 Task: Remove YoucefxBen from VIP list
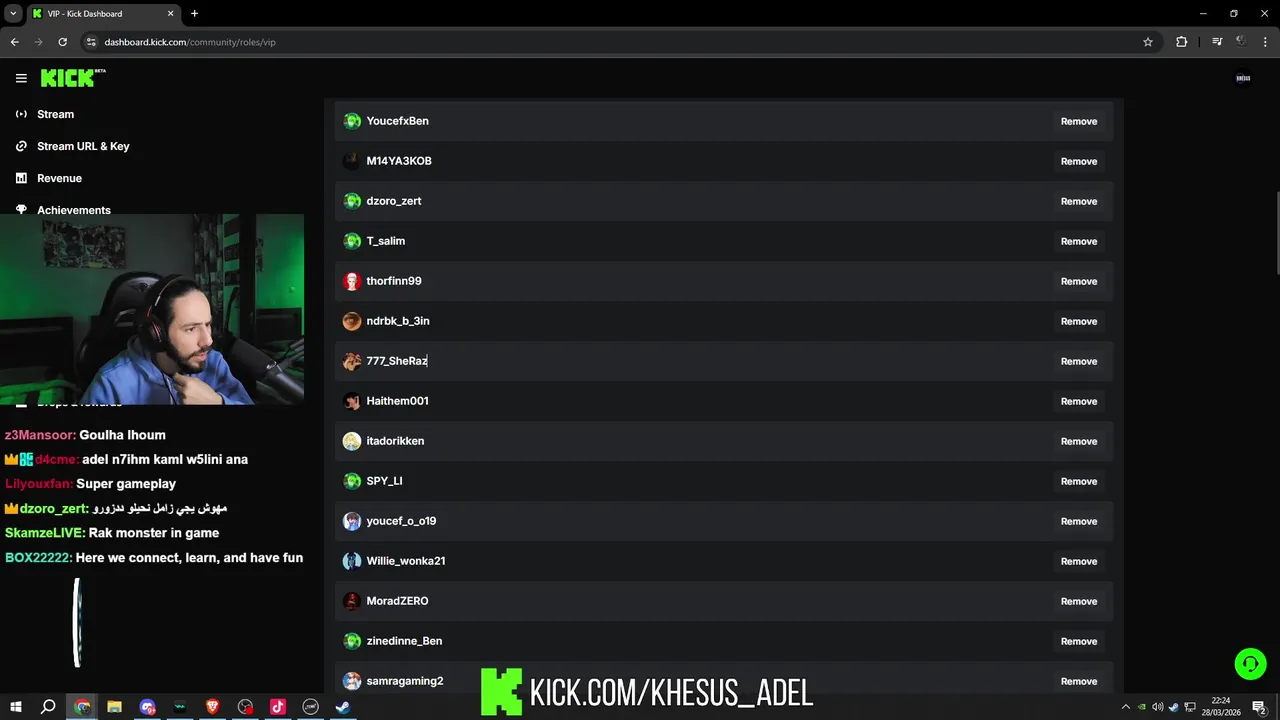pos(1079,121)
